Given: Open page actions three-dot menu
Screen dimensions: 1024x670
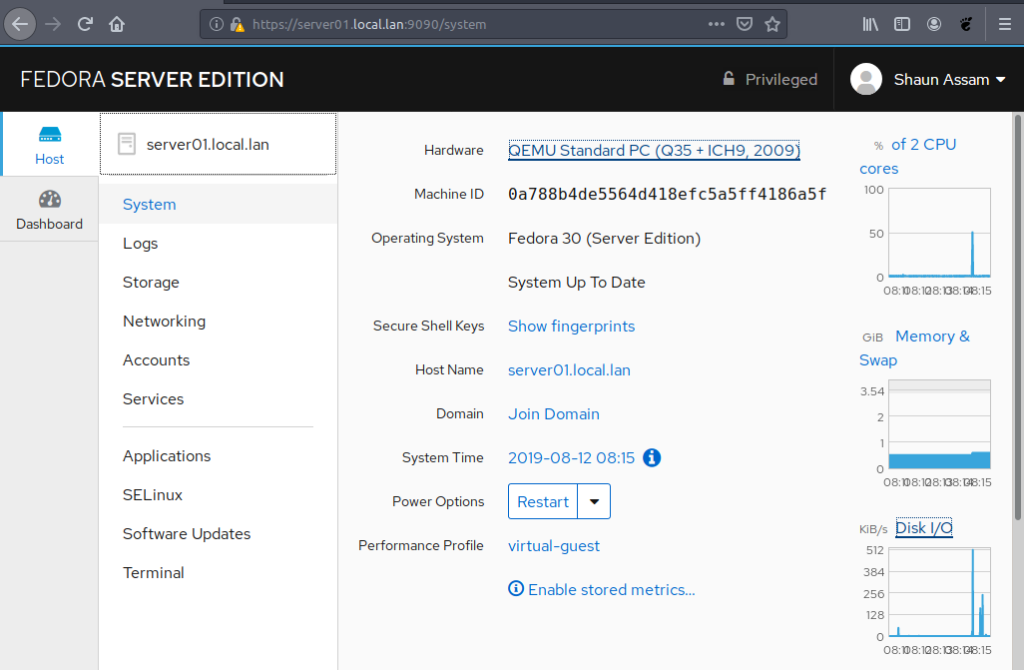Looking at the screenshot, I should (x=717, y=24).
